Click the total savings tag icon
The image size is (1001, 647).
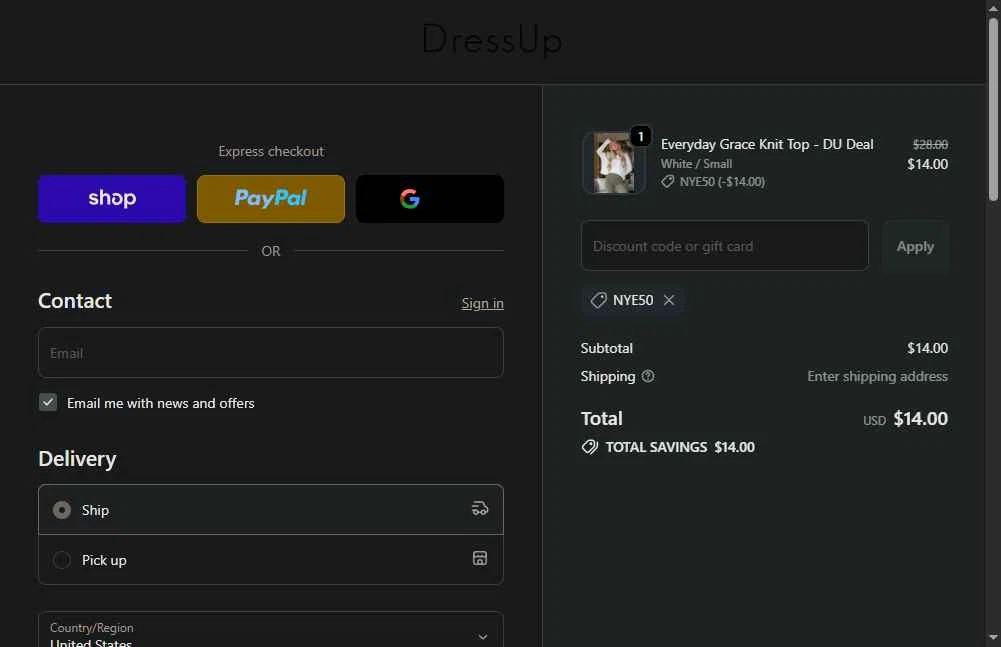[x=590, y=447]
